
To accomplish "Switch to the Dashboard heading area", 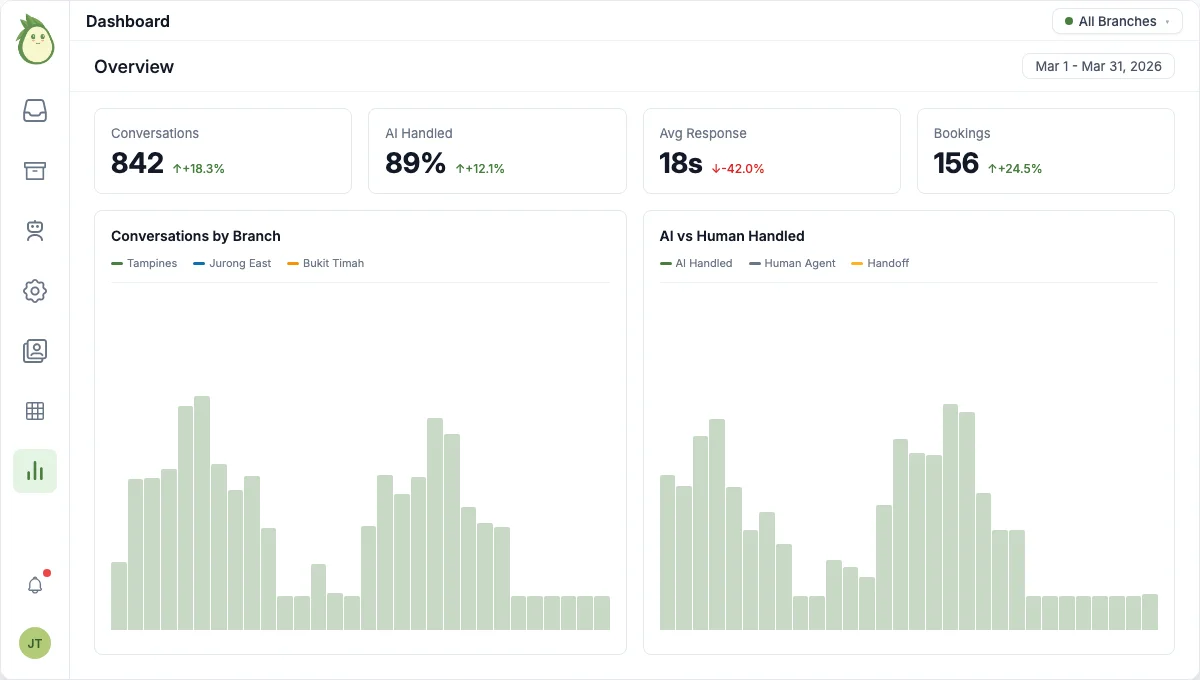I will coord(128,21).
